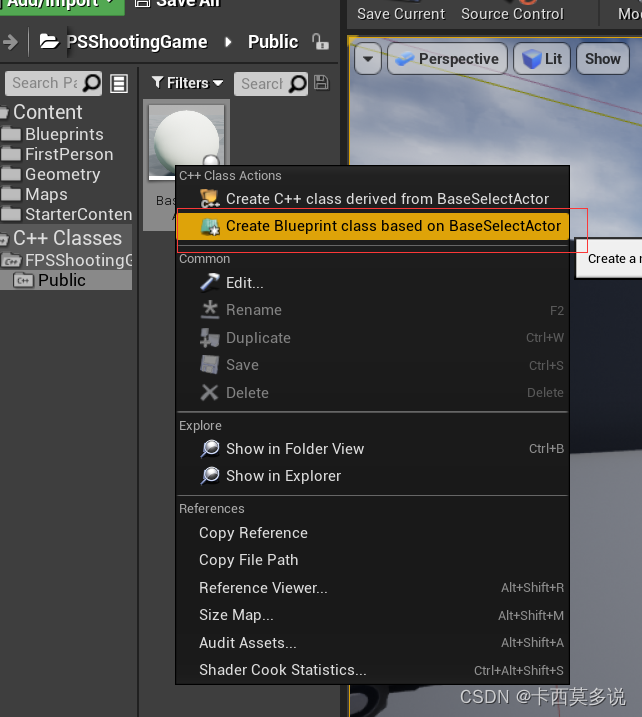Click Save Current in the toolbar
The height and width of the screenshot is (717, 642).
point(401,14)
